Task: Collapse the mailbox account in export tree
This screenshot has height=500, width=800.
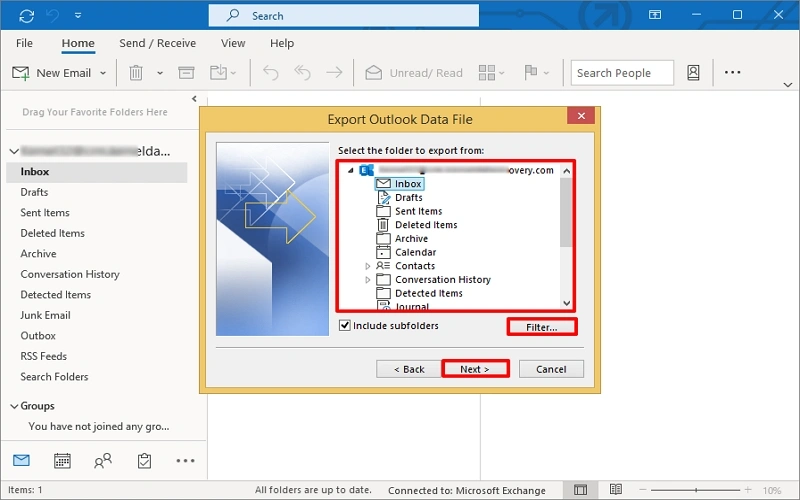Action: click(351, 170)
